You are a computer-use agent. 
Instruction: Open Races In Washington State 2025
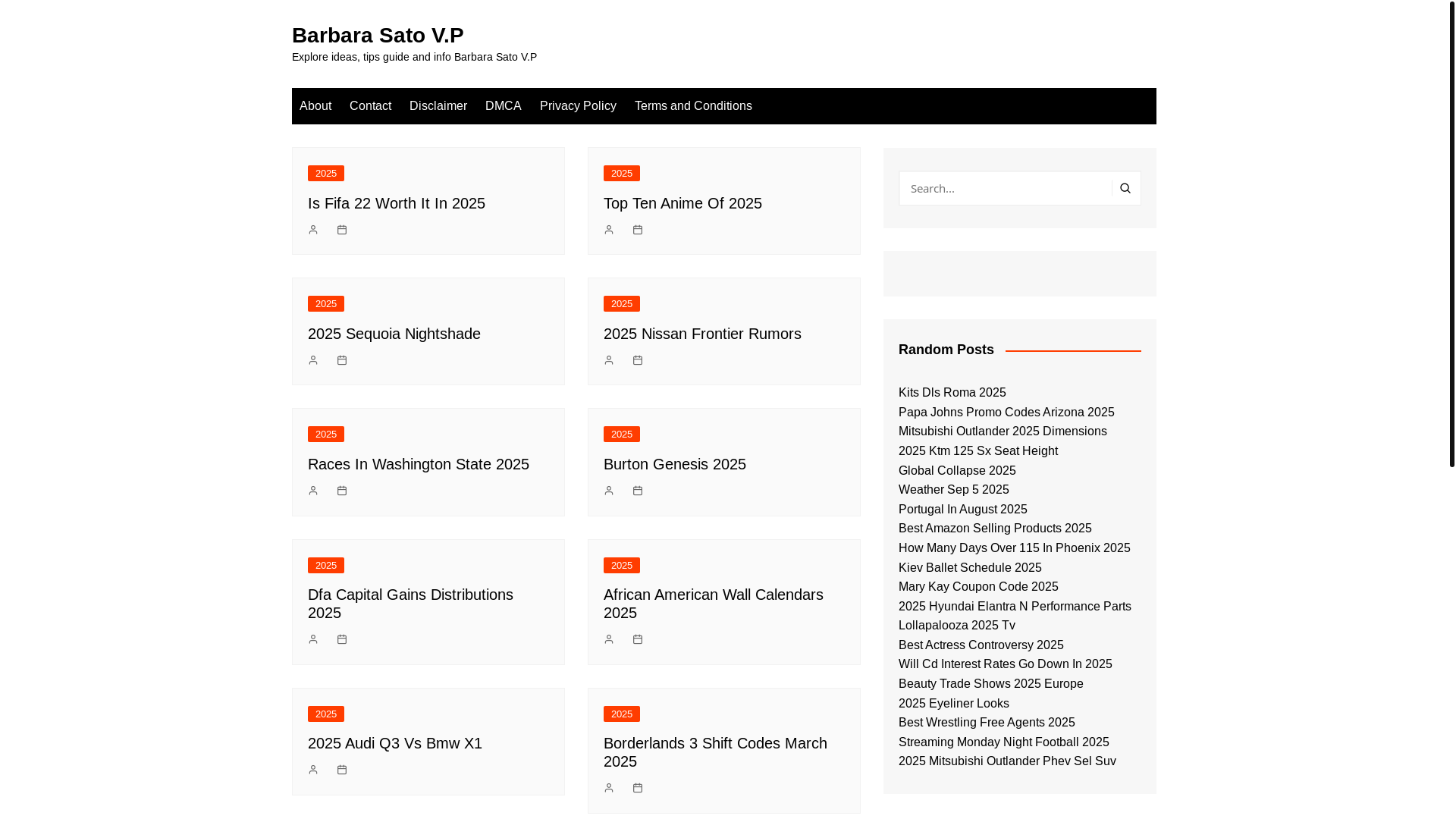(x=419, y=464)
